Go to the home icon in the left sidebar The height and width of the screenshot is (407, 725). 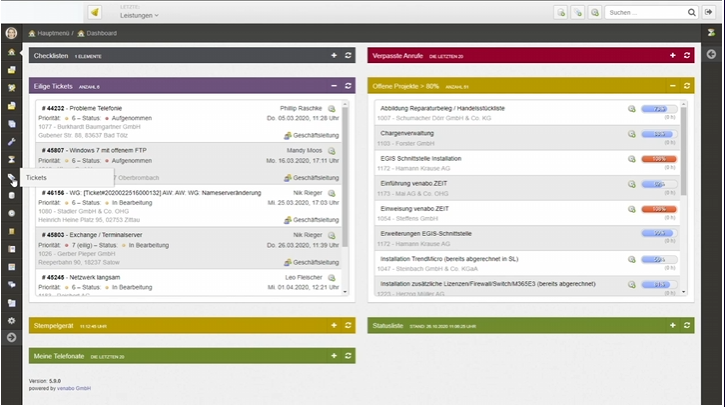click(x=12, y=52)
